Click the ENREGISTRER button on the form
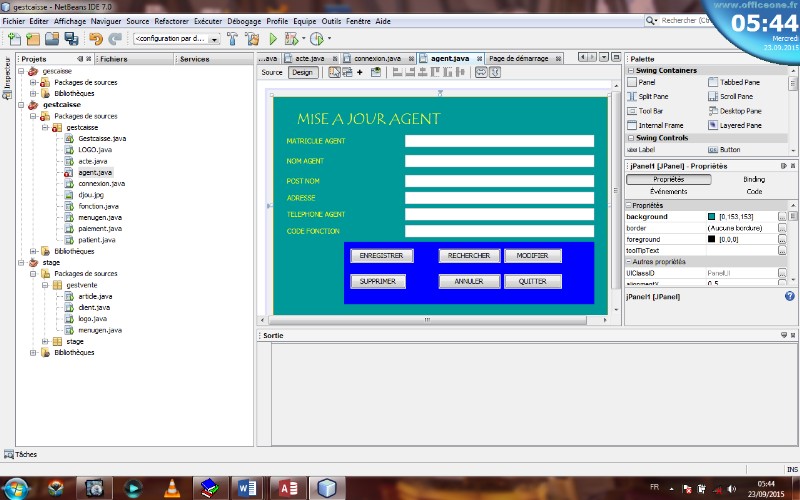 point(381,256)
